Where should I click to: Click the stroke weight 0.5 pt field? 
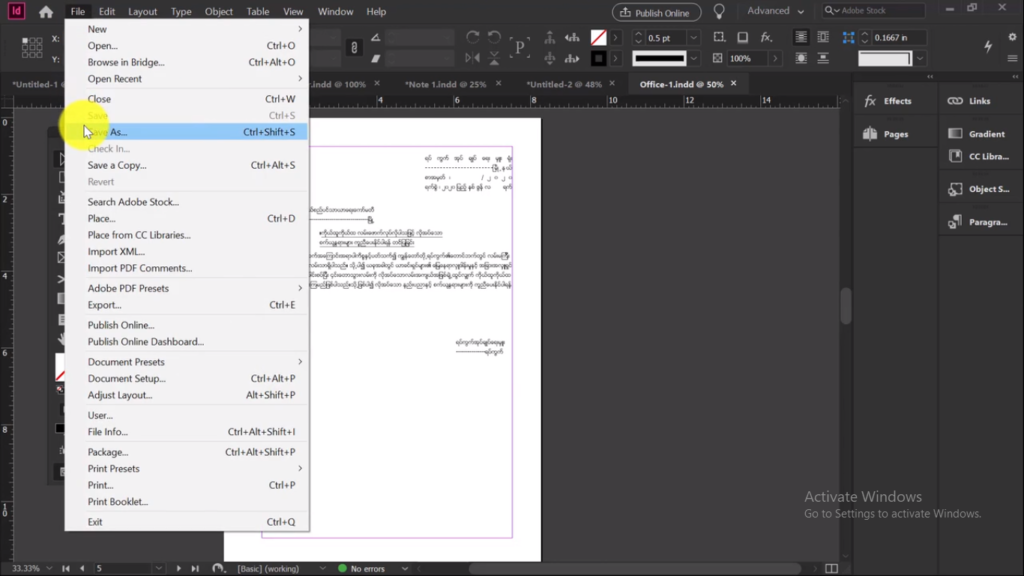tap(665, 38)
